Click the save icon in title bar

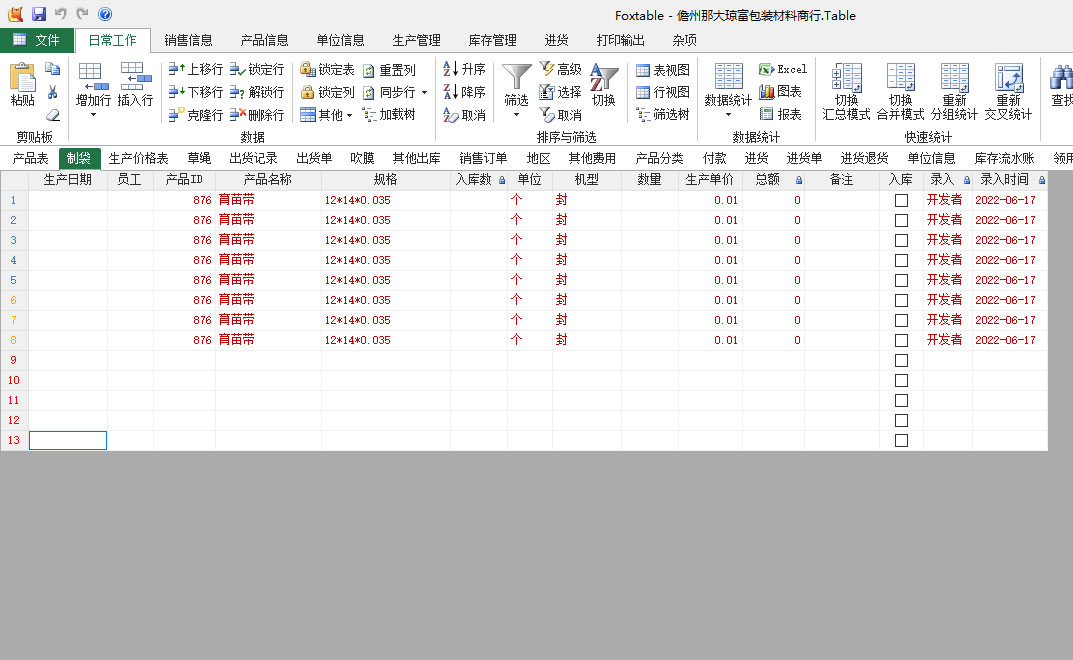coord(39,14)
